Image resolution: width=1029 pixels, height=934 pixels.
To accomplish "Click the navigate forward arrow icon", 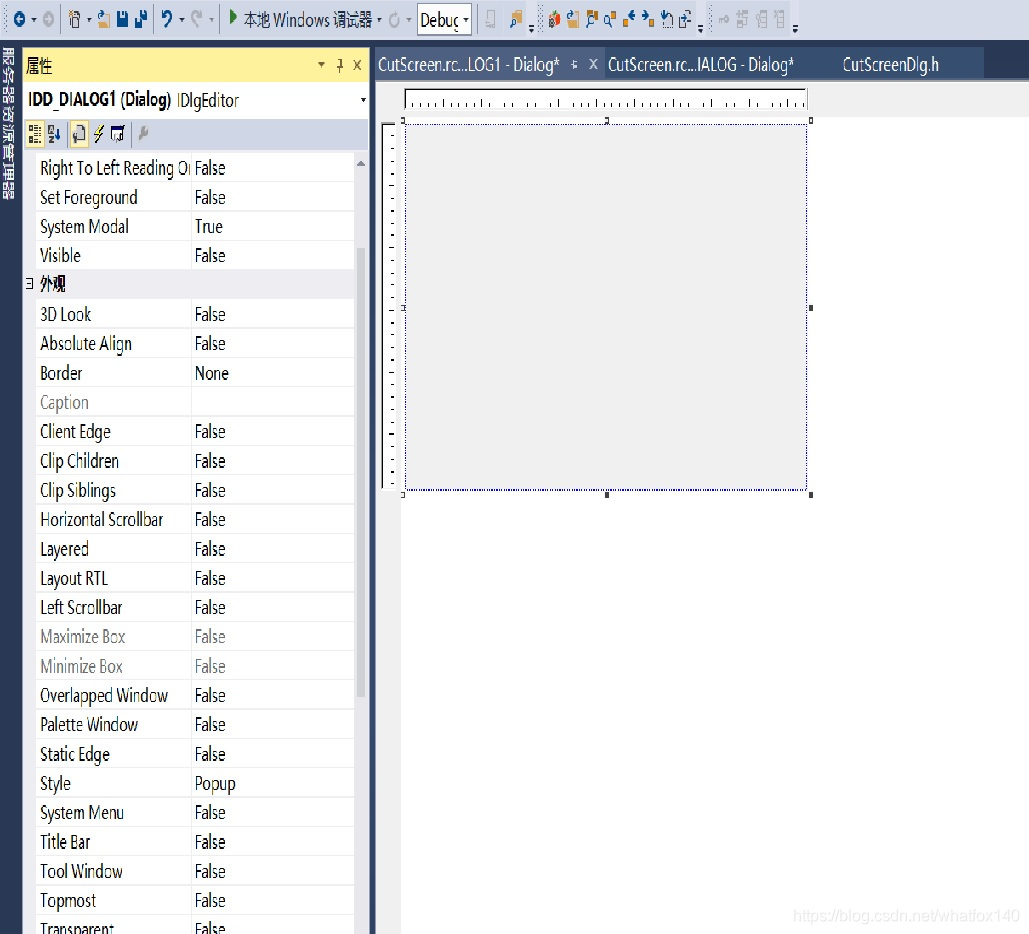I will point(49,20).
